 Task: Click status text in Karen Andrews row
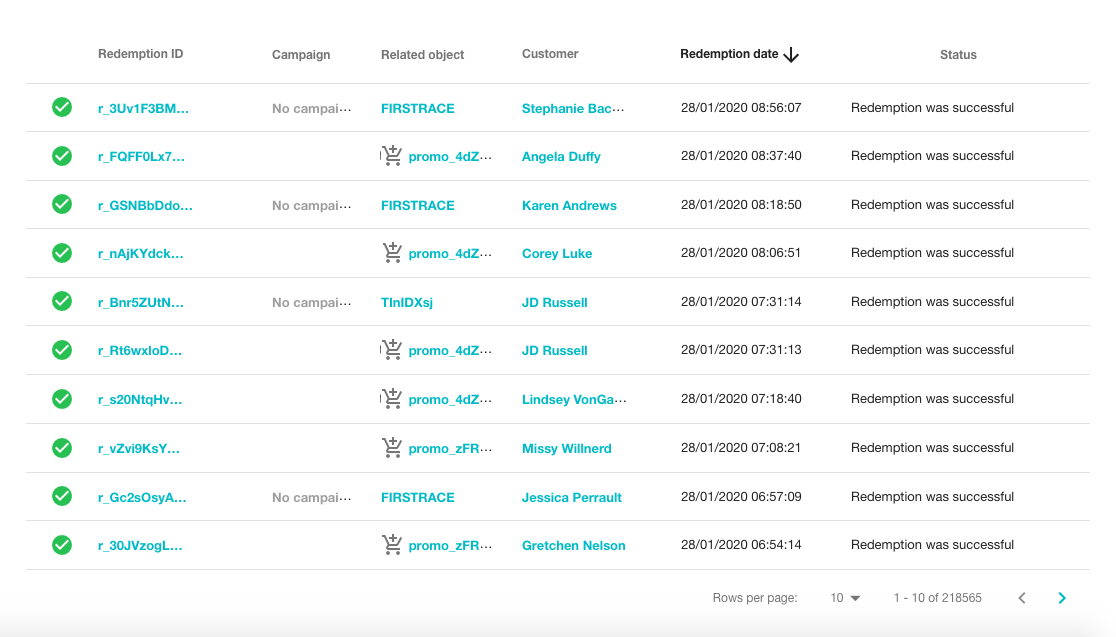932,205
